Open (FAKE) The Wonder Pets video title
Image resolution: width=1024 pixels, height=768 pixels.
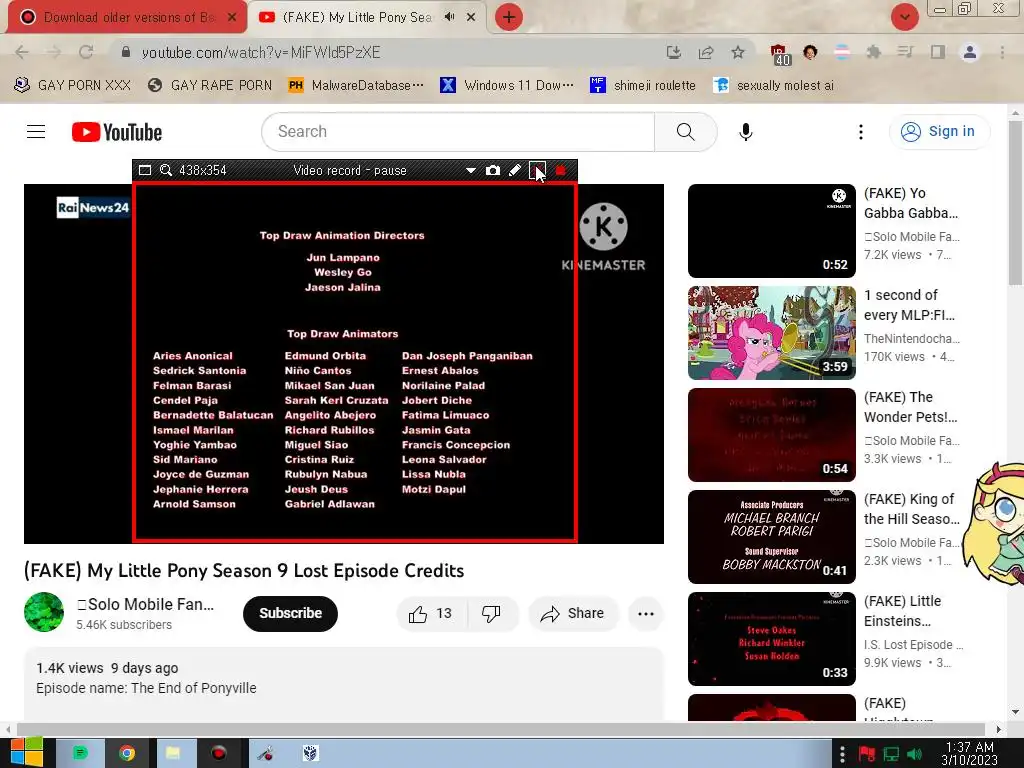pyautogui.click(x=910, y=407)
